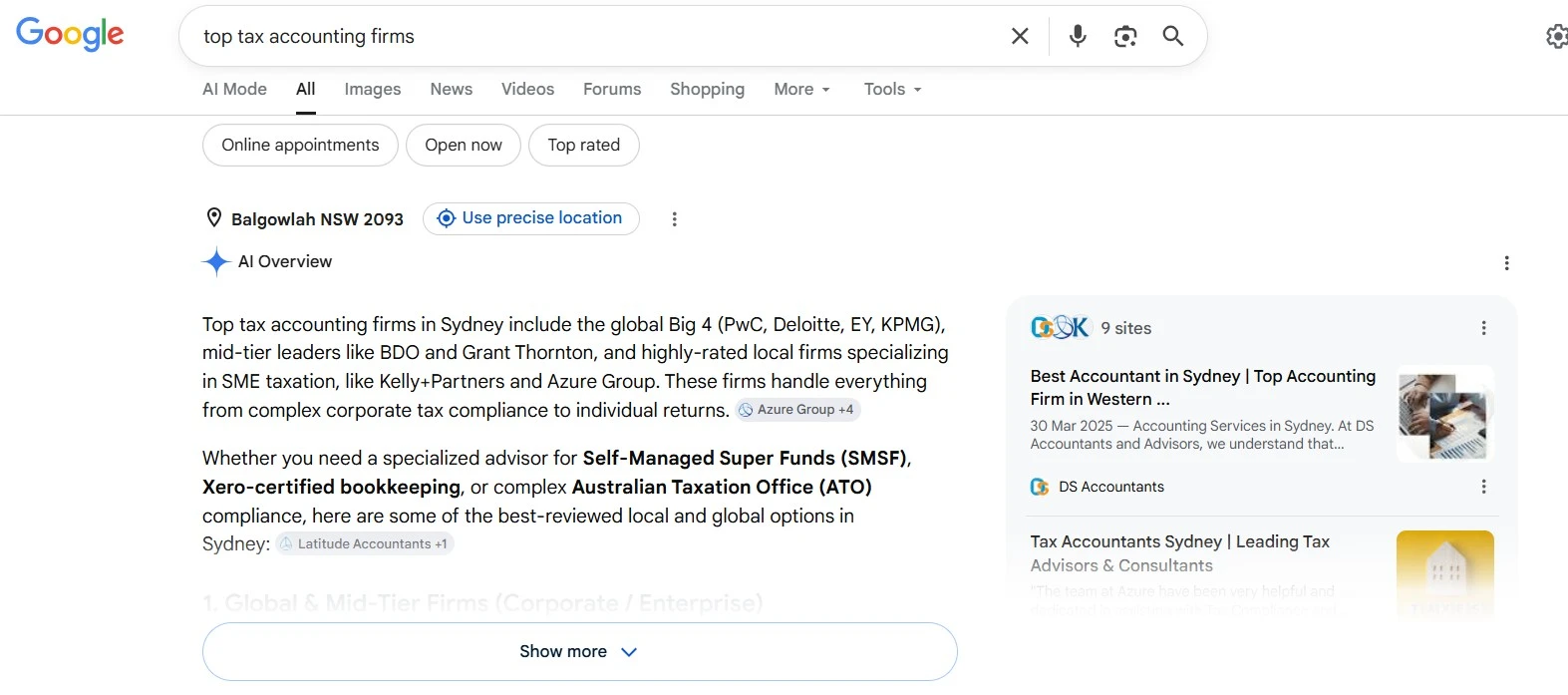
Task: Click the 9 sites label
Action: click(x=1125, y=328)
